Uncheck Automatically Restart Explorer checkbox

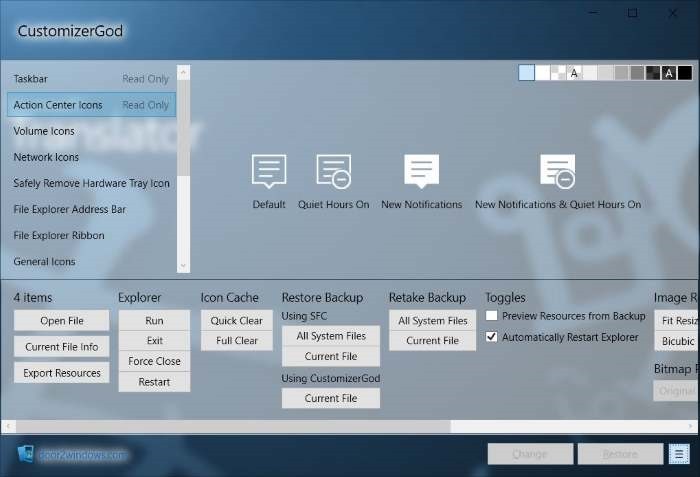point(492,336)
